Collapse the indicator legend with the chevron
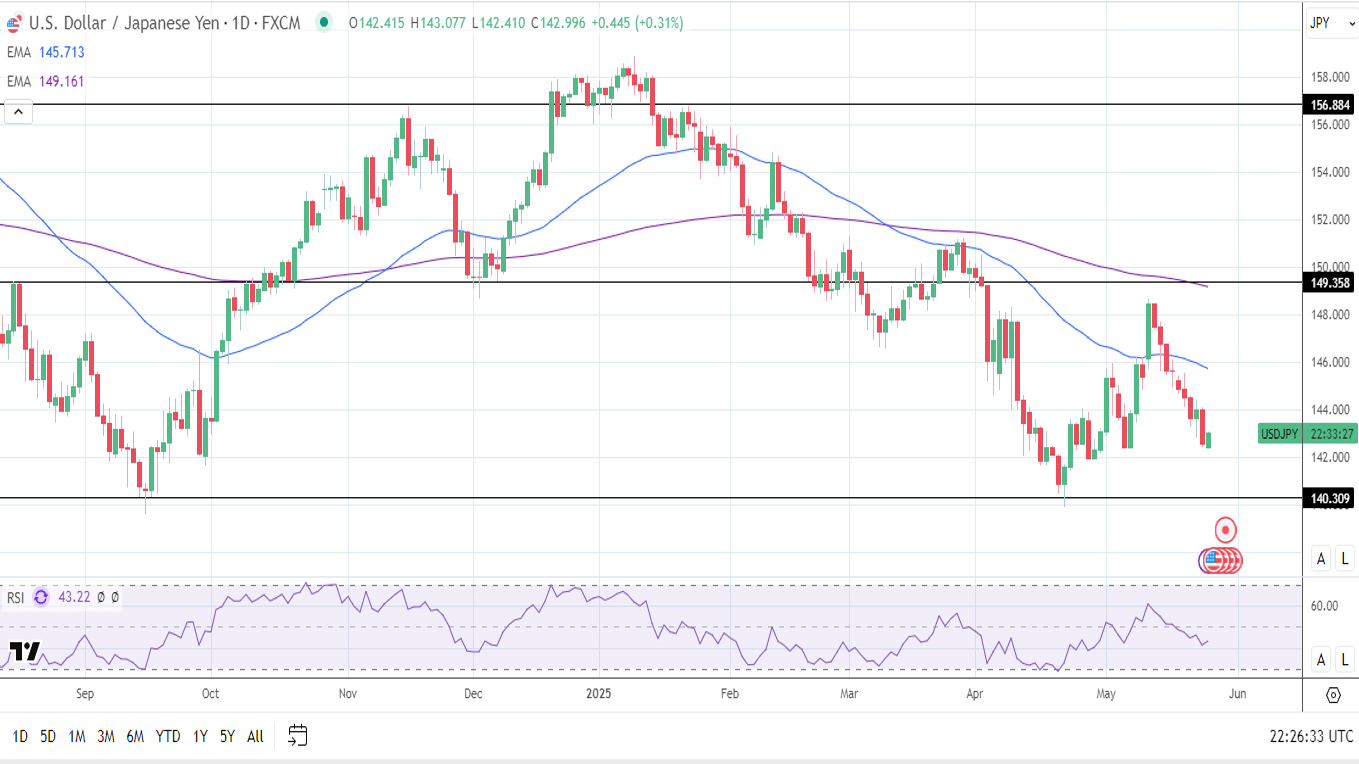This screenshot has height=764, width=1359. (18, 112)
